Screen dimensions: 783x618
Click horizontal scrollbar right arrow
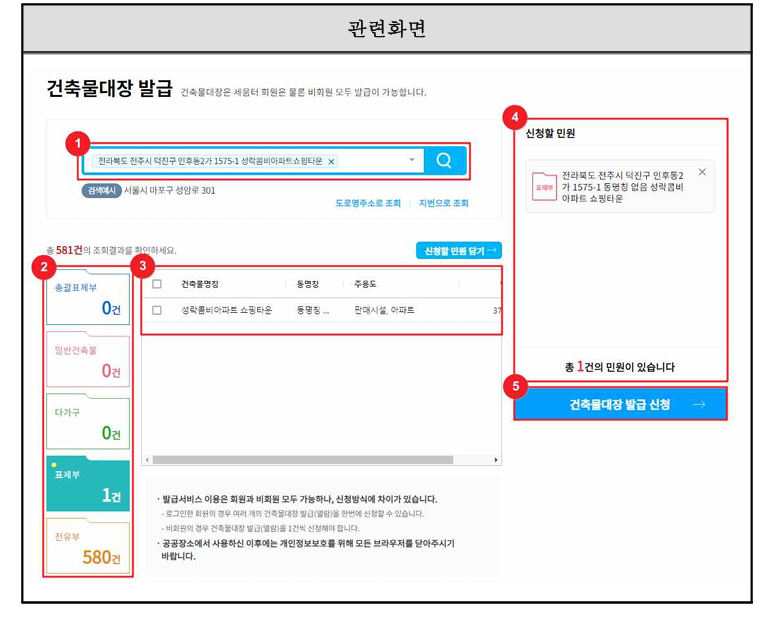496,460
